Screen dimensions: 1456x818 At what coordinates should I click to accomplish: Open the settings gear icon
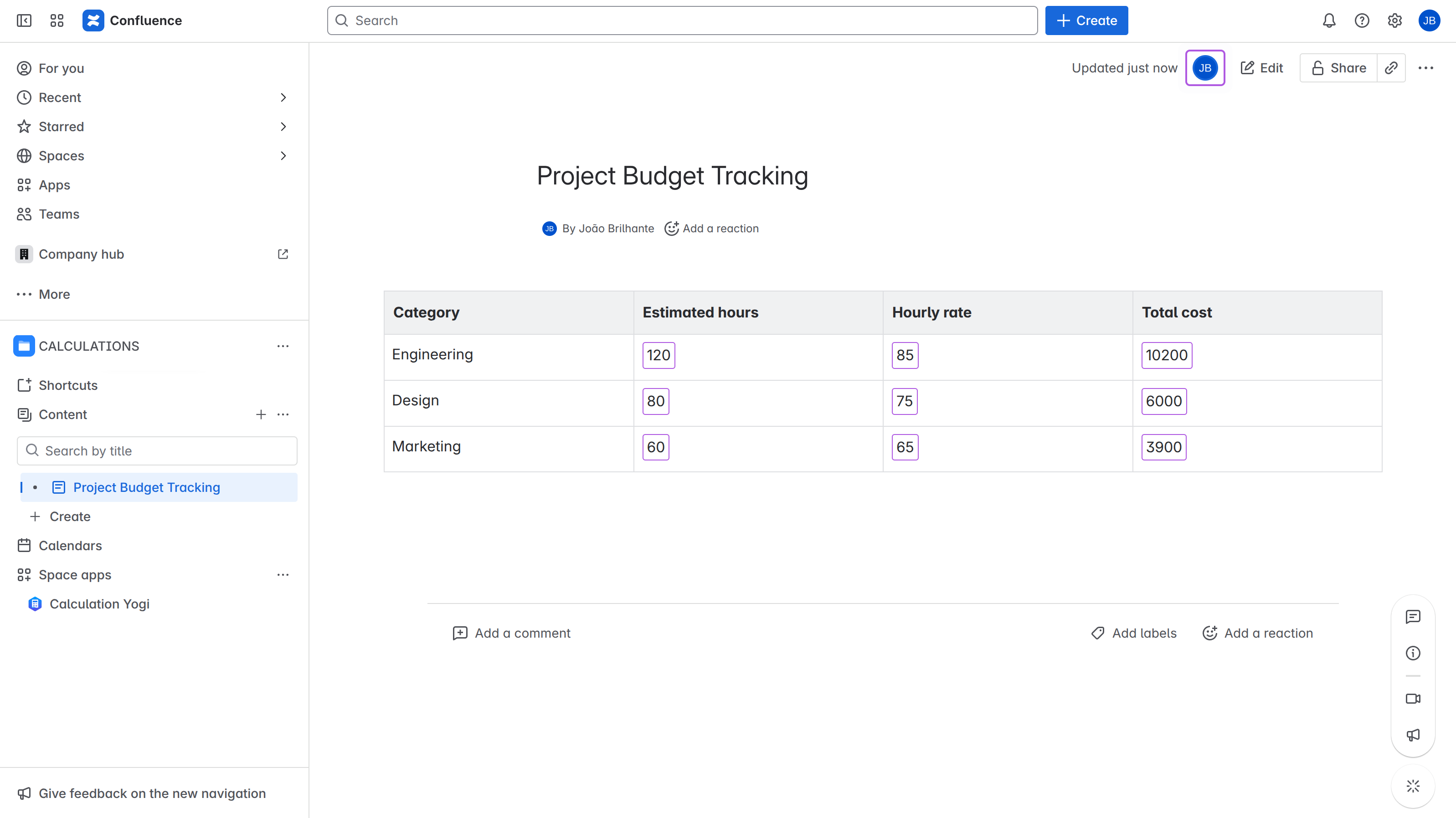pos(1394,21)
